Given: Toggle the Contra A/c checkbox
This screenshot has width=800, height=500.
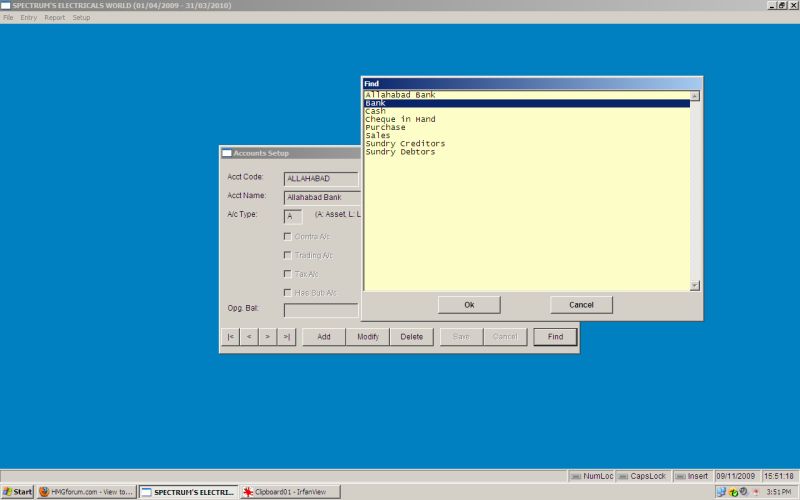Looking at the screenshot, I should pyautogui.click(x=288, y=237).
